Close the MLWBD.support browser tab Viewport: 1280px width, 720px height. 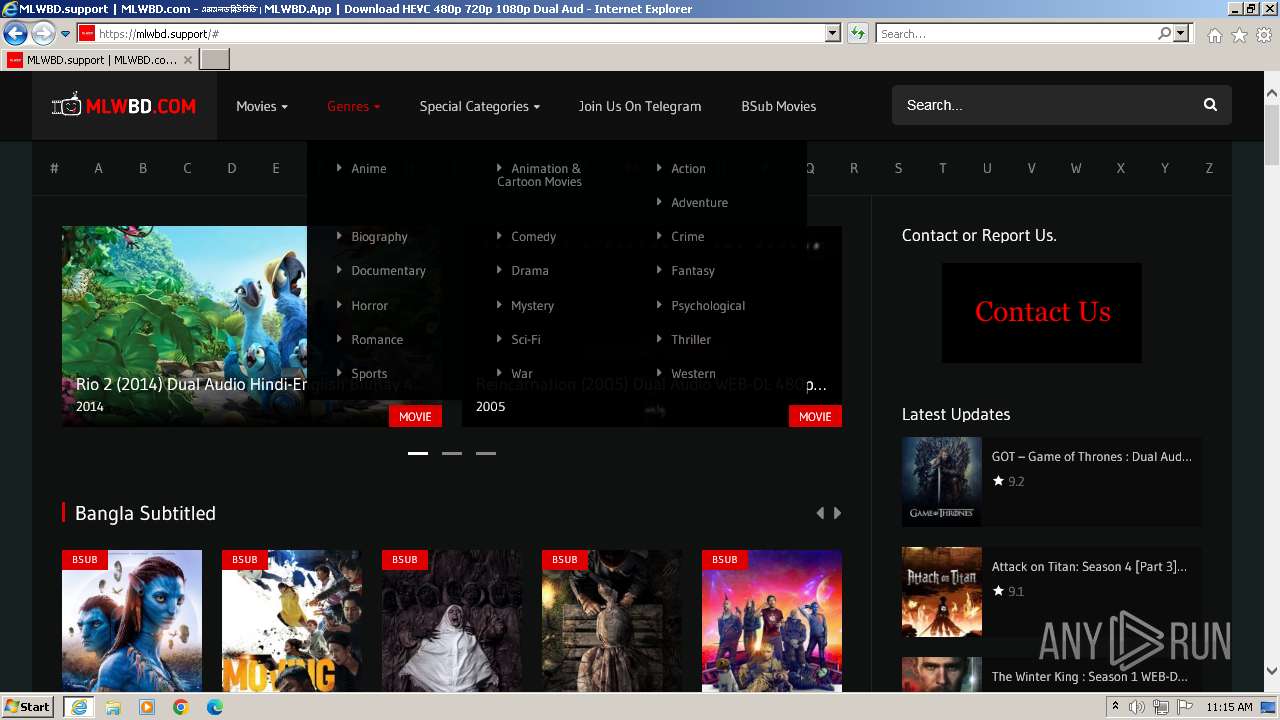[187, 60]
